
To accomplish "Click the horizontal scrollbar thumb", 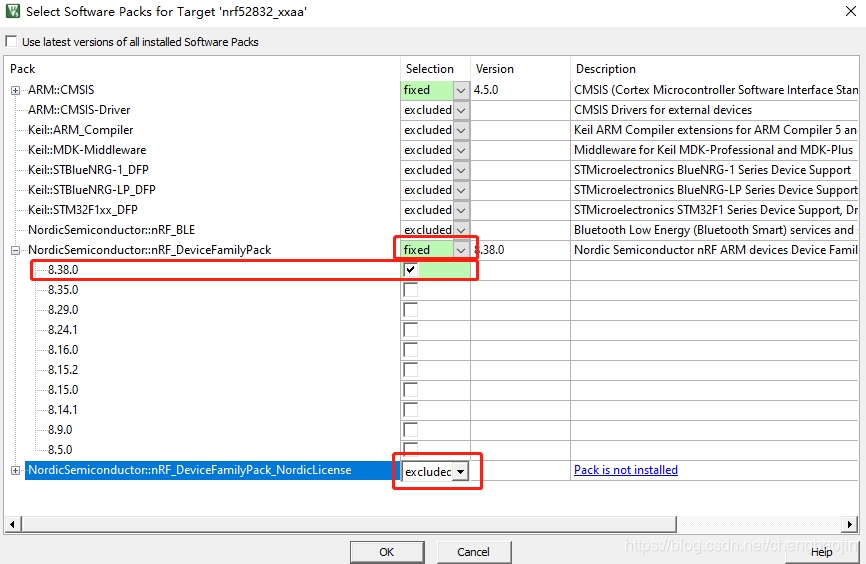I will point(349,524).
